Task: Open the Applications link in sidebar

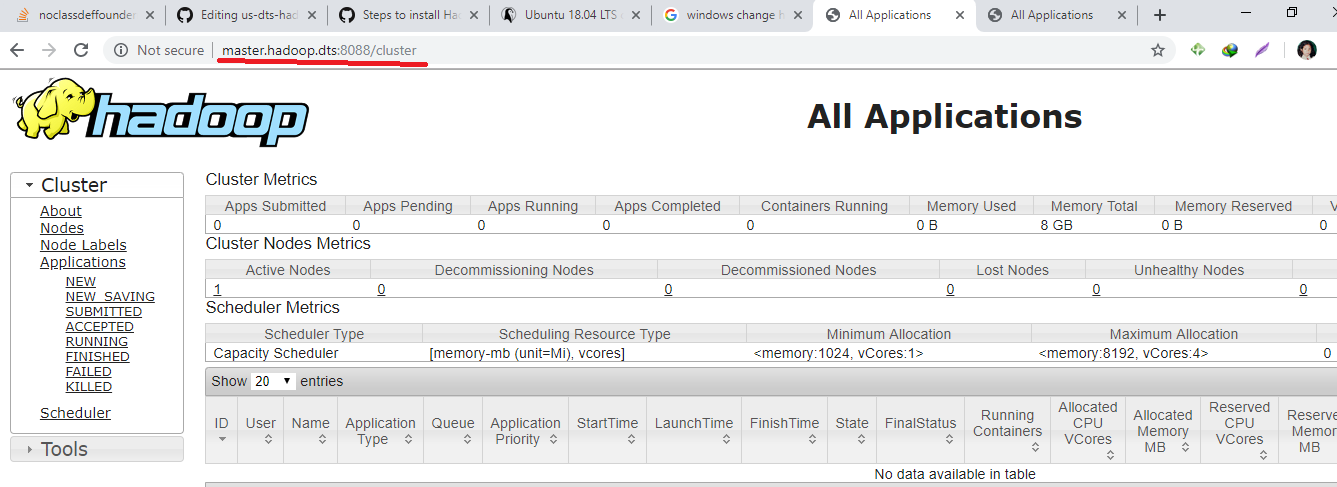Action: point(83,262)
